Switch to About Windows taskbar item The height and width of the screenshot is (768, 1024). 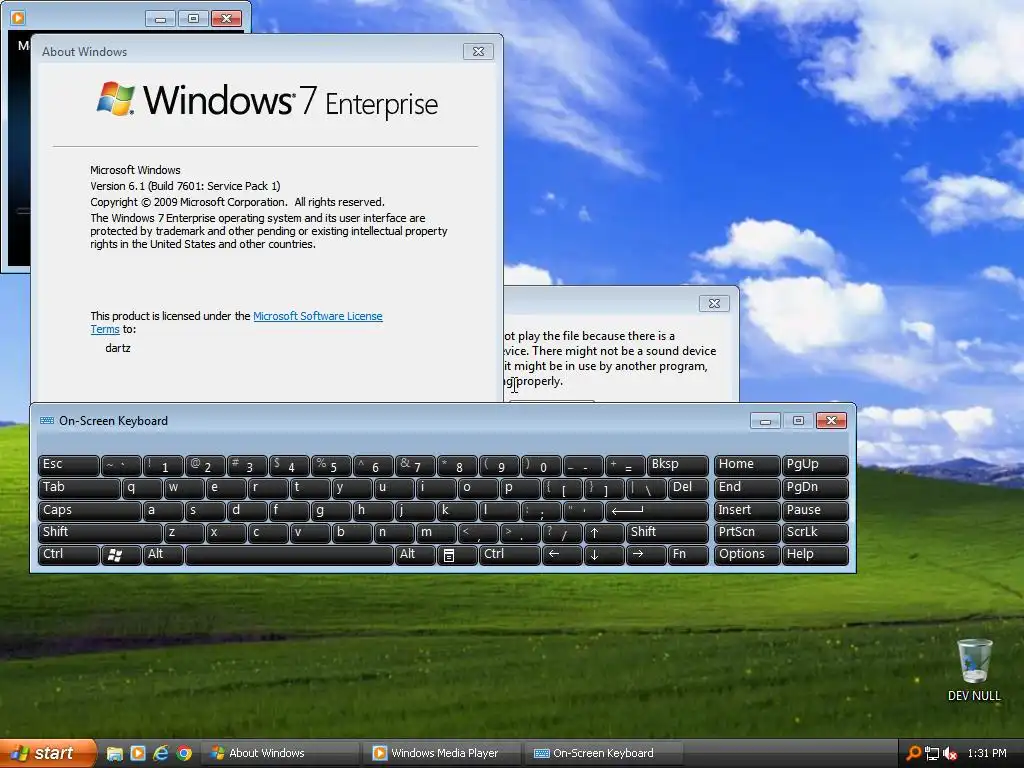(x=280, y=753)
